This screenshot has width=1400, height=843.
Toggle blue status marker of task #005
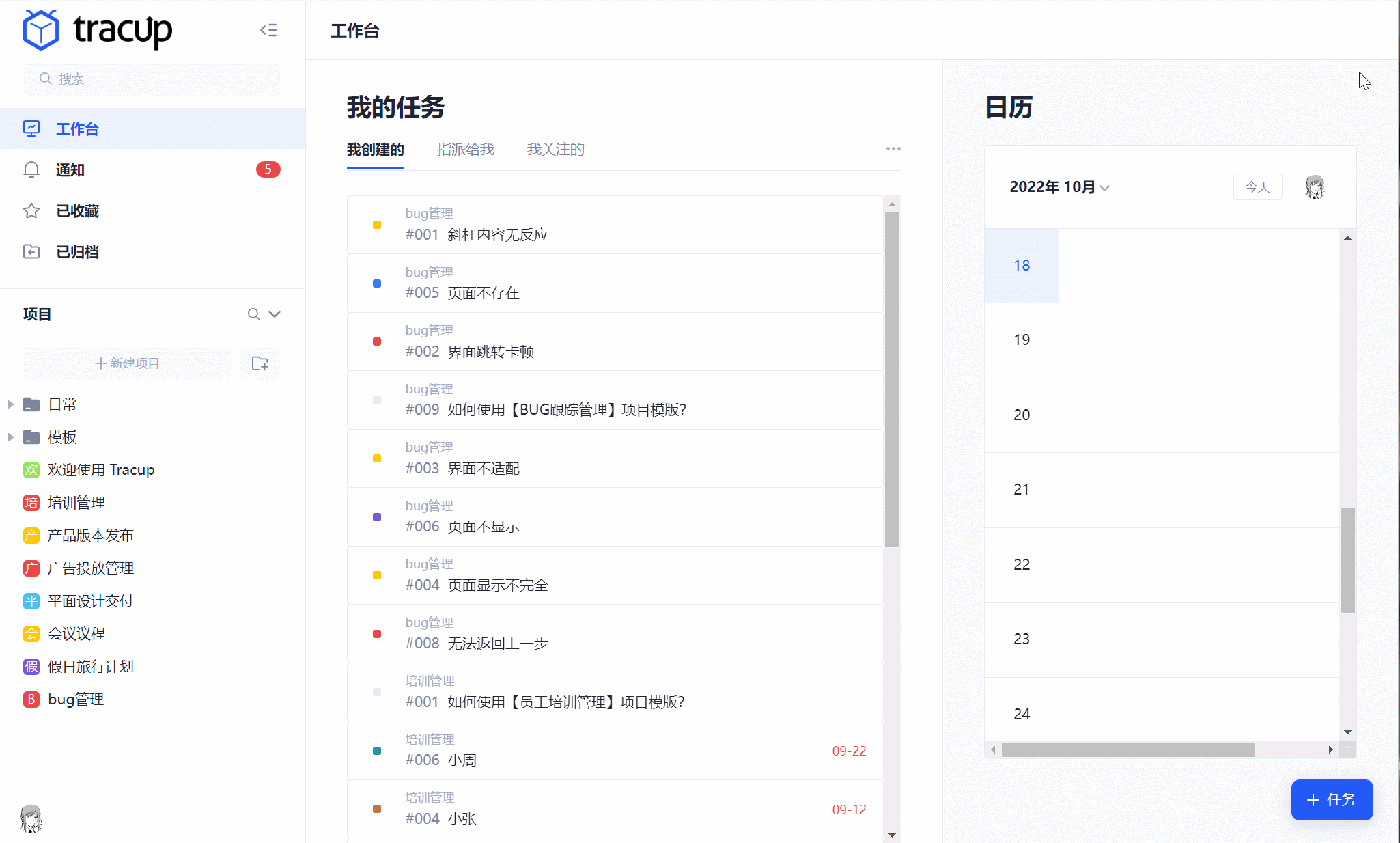pyautogui.click(x=377, y=284)
